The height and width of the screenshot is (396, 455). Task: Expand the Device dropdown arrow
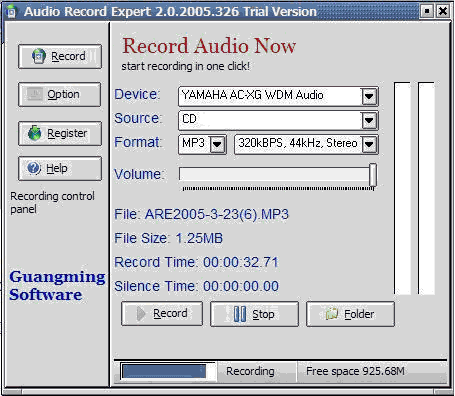(x=369, y=96)
